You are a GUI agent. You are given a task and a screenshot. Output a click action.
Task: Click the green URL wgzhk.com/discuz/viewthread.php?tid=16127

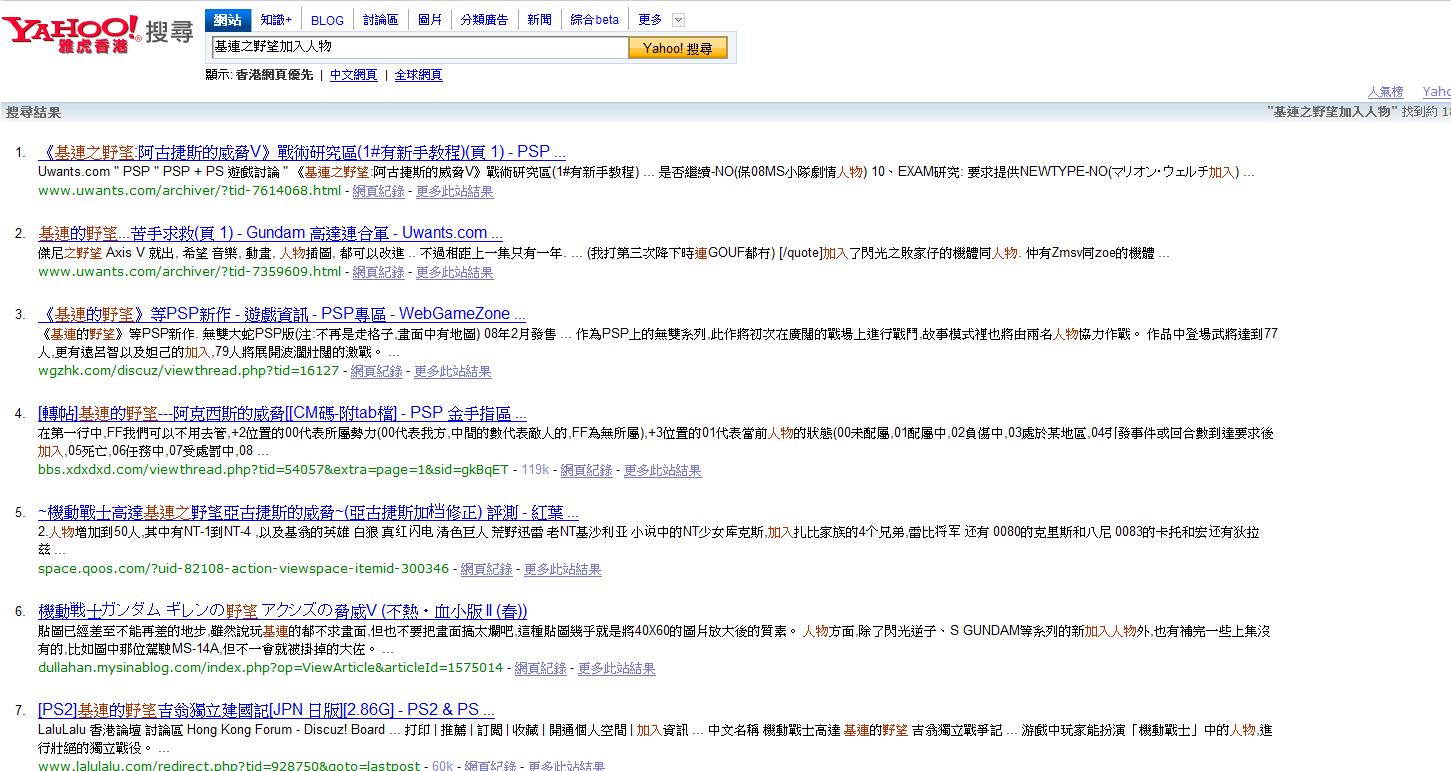point(188,371)
